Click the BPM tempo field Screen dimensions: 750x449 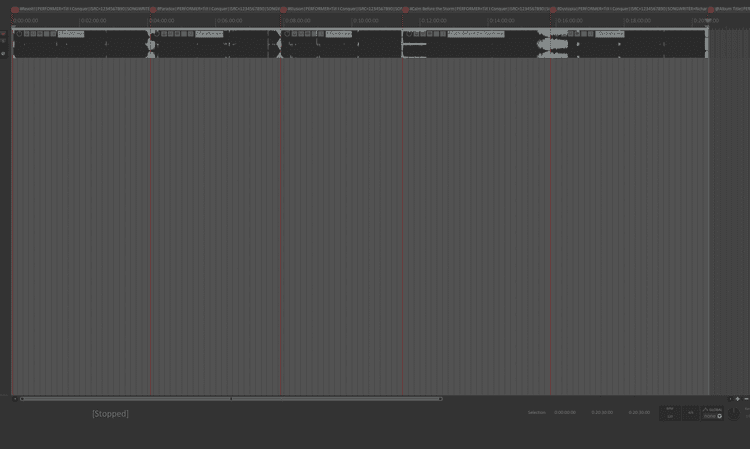pos(670,413)
